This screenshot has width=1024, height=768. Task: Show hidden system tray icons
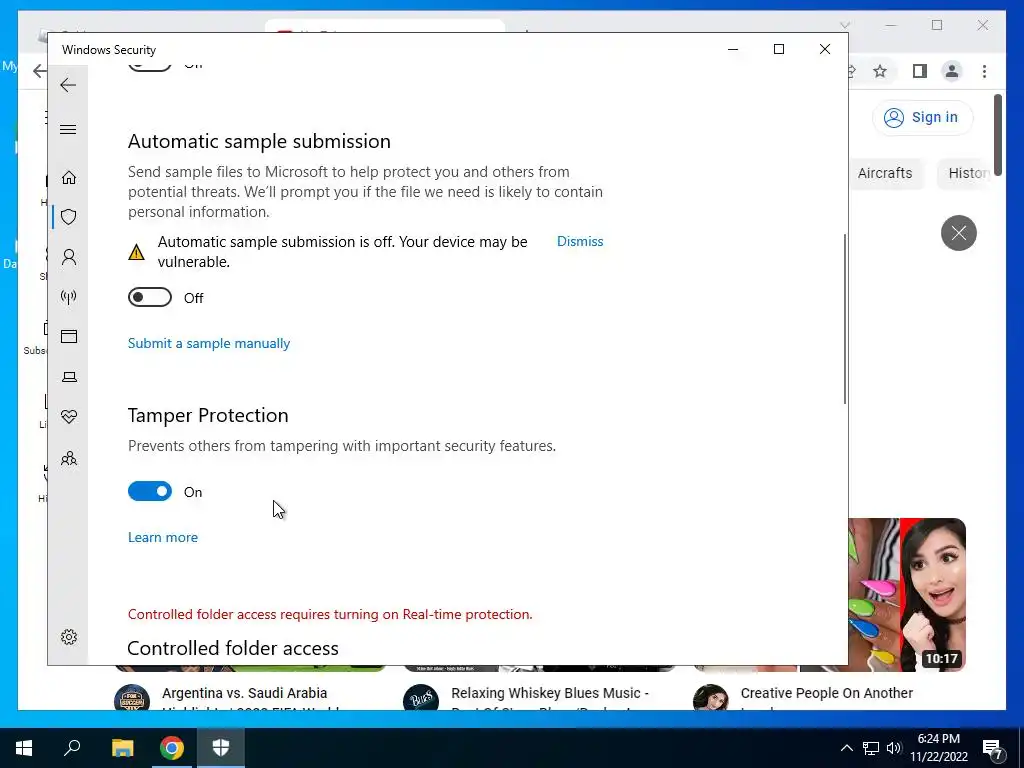pyautogui.click(x=846, y=748)
